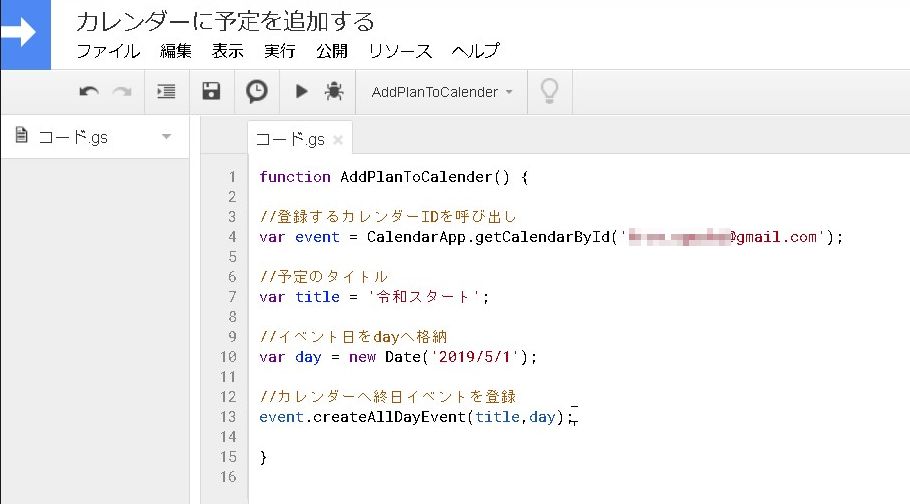The image size is (910, 504).
Task: Start debugging with the bug icon
Action: point(333,92)
